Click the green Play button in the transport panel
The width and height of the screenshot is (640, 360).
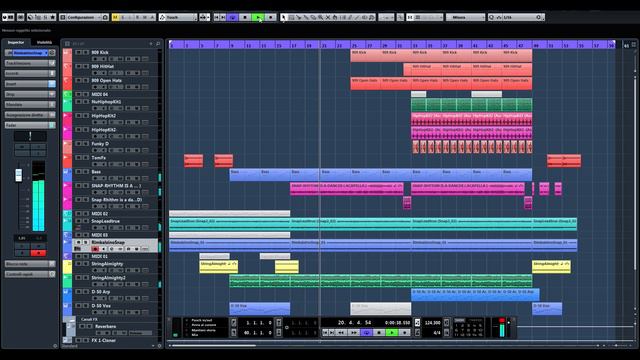click(392, 333)
